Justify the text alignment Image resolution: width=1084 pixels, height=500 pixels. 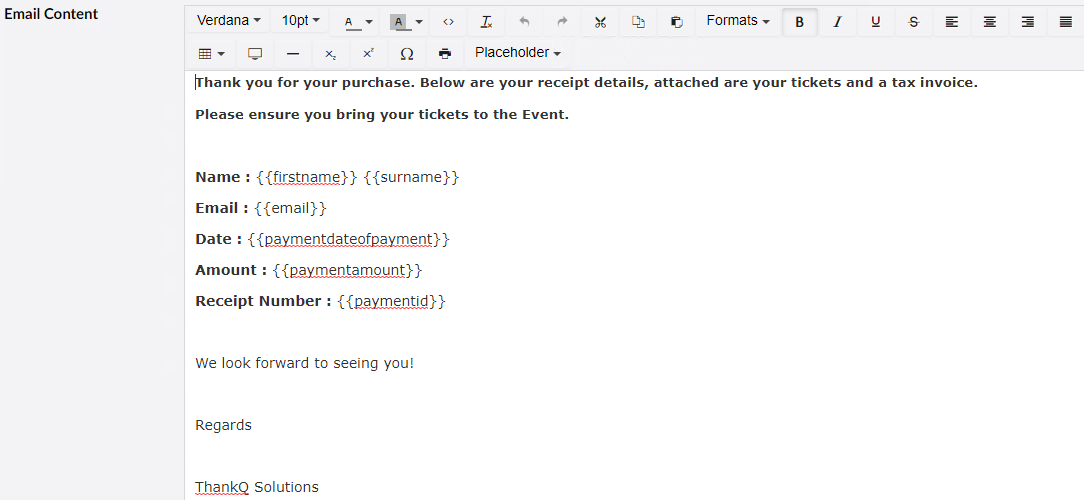pyautogui.click(x=1065, y=22)
